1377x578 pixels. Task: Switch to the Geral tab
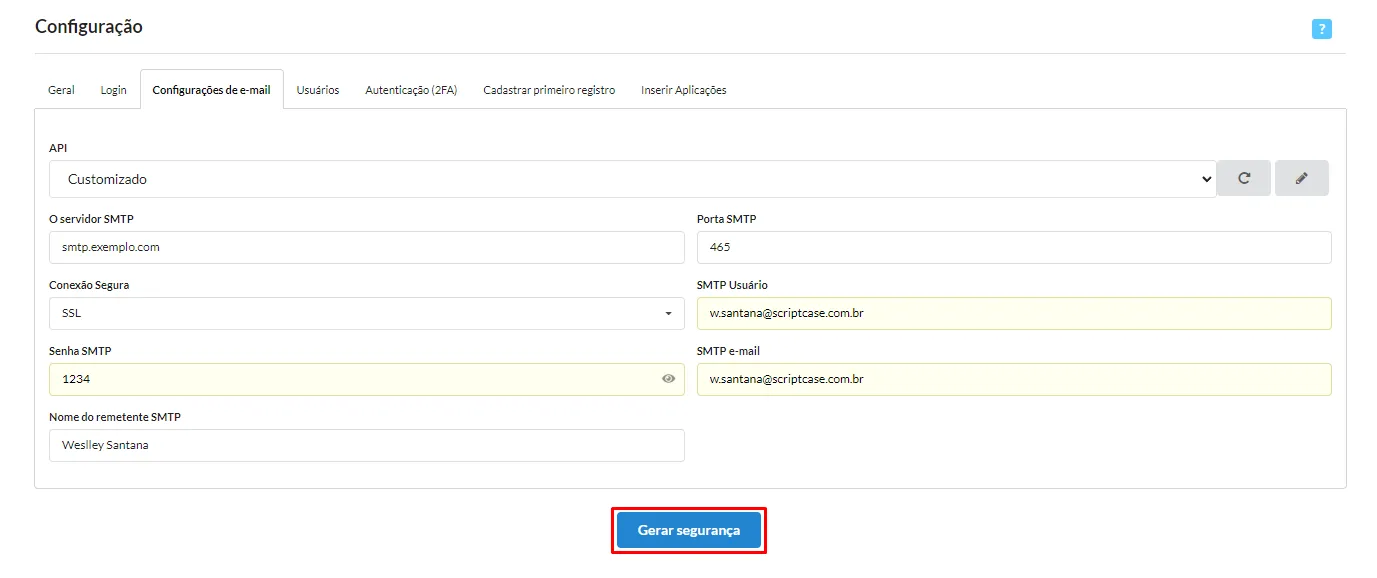tap(61, 90)
